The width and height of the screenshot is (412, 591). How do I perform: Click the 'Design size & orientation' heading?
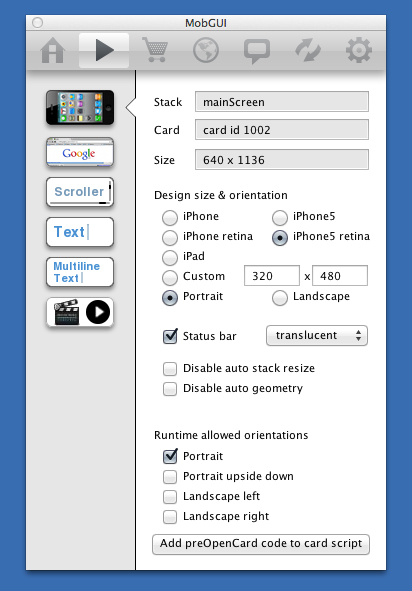click(x=221, y=195)
